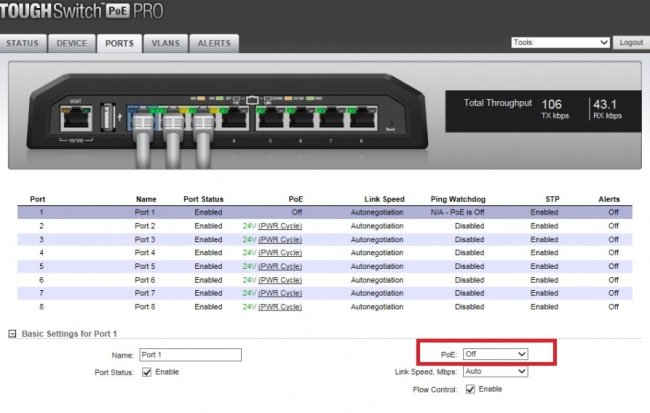Switch to the STATUS tab
The height and width of the screenshot is (413, 650).
[x=23, y=44]
